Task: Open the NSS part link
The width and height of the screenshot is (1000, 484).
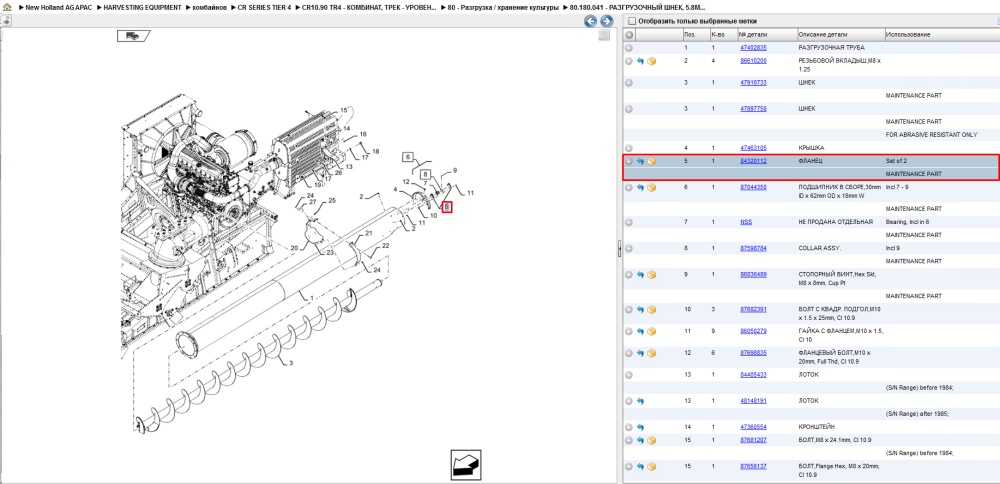Action: coord(746,222)
